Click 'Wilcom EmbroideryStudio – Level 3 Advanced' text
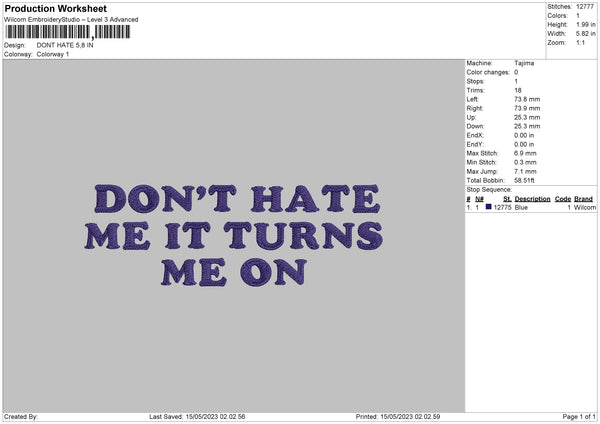 pos(71,20)
